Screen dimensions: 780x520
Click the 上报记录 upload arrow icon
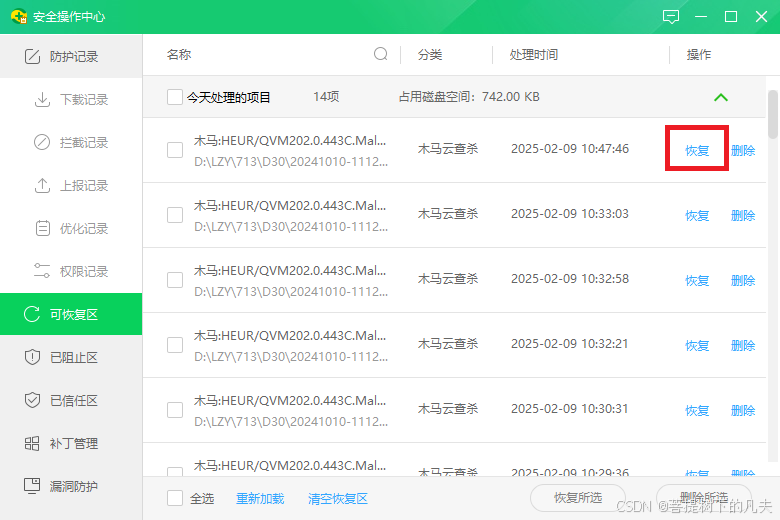pyautogui.click(x=42, y=185)
